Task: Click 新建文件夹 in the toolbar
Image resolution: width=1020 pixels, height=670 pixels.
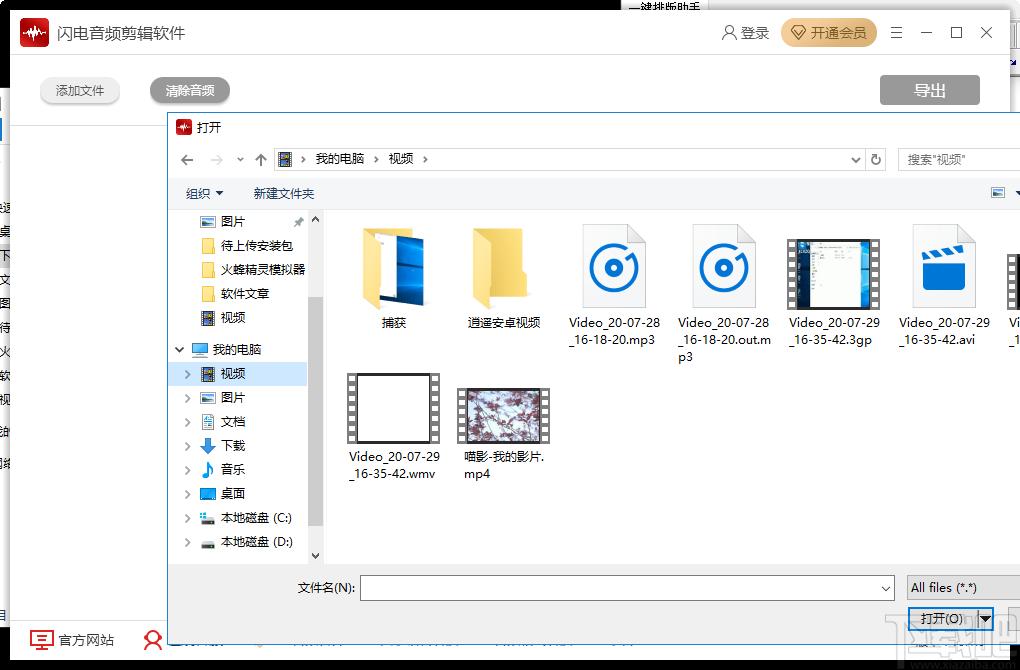Action: point(284,193)
